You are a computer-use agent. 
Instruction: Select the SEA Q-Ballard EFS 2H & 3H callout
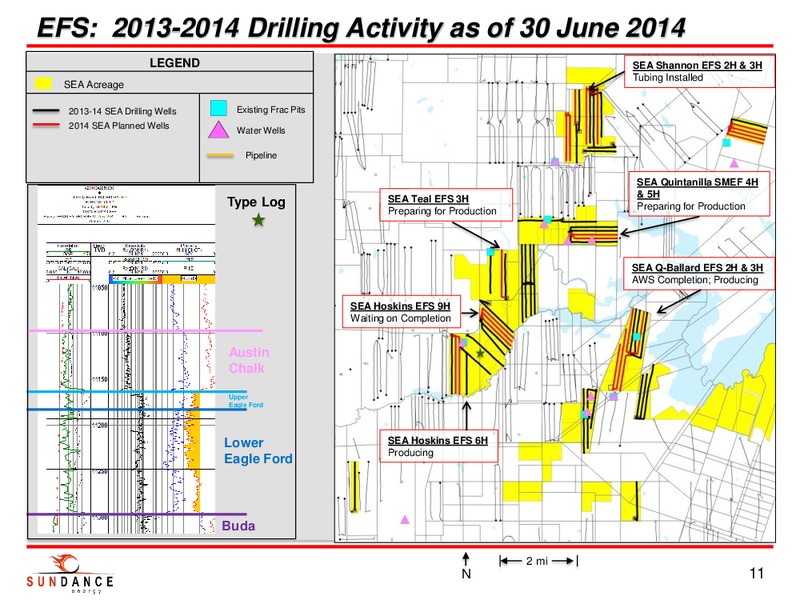click(699, 274)
